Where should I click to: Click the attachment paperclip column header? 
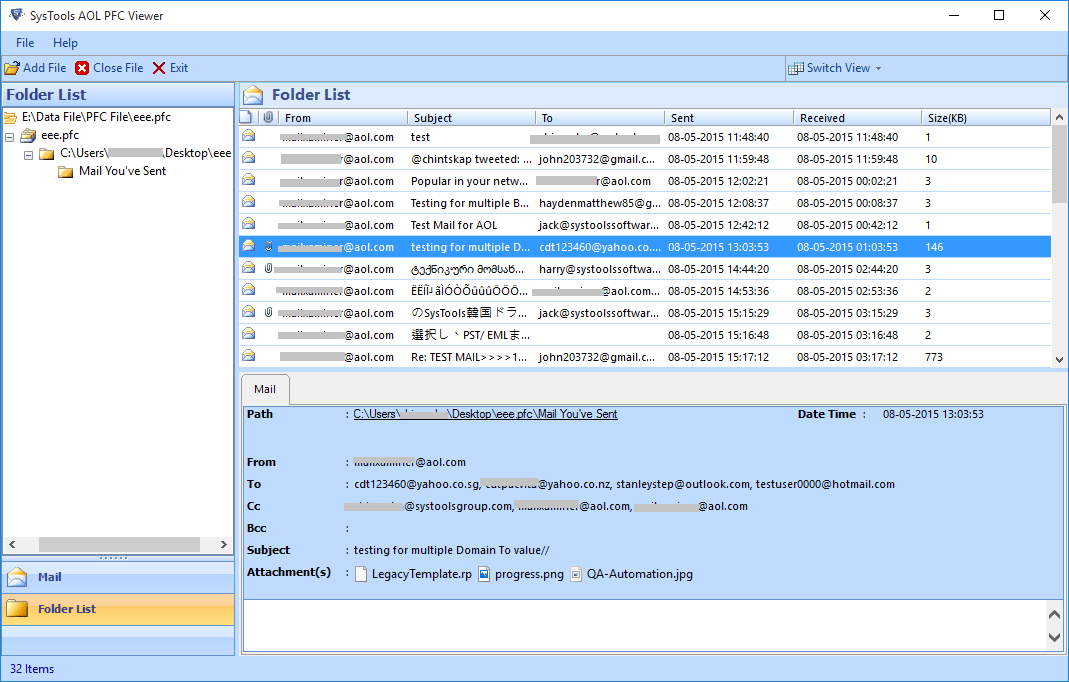(x=268, y=117)
